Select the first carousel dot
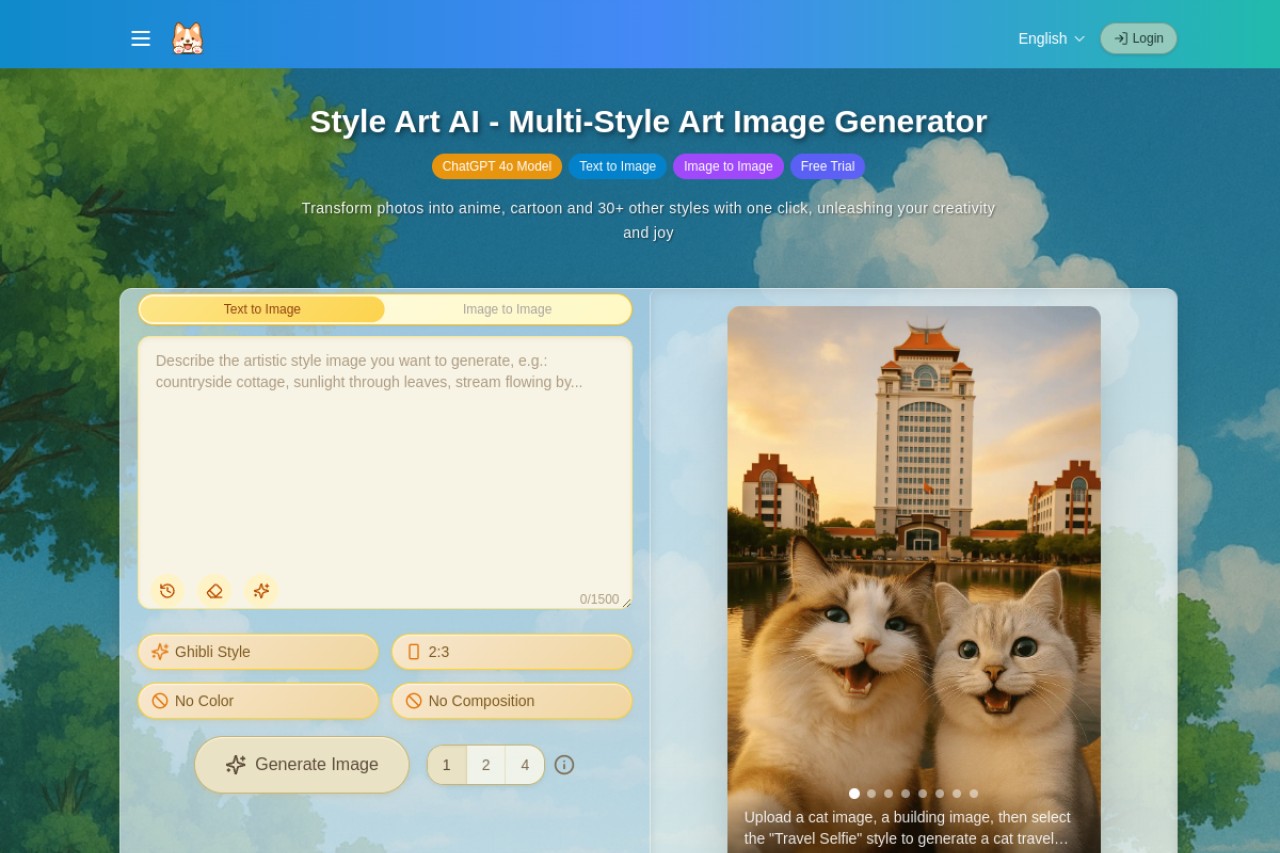 pos(854,794)
